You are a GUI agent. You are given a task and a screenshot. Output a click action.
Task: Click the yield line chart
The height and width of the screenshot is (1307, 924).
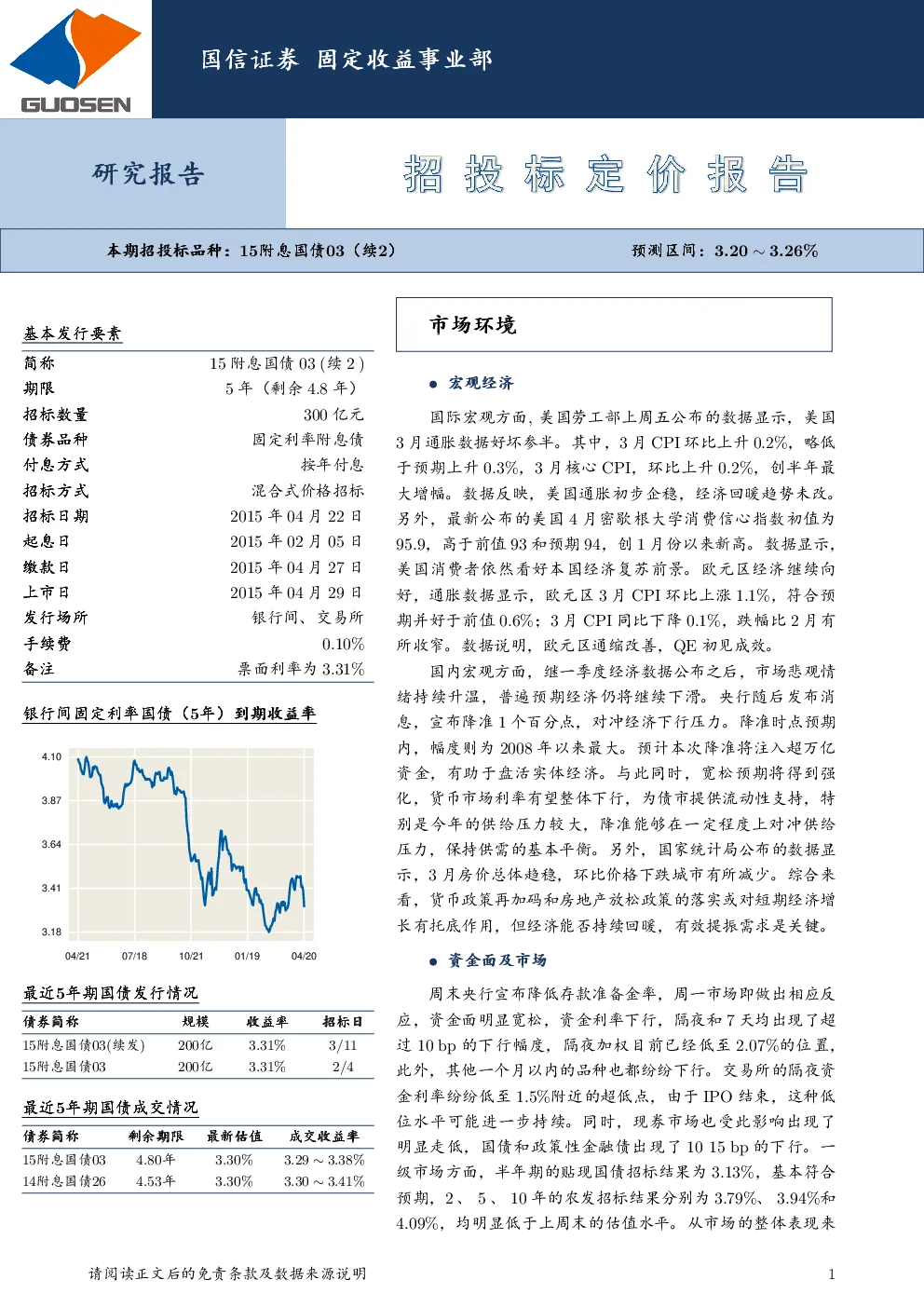[191, 844]
